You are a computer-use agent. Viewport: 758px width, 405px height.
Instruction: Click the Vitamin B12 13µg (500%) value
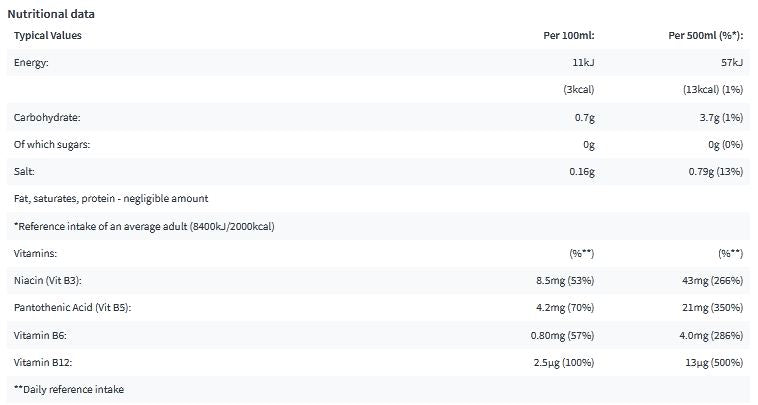click(714, 362)
